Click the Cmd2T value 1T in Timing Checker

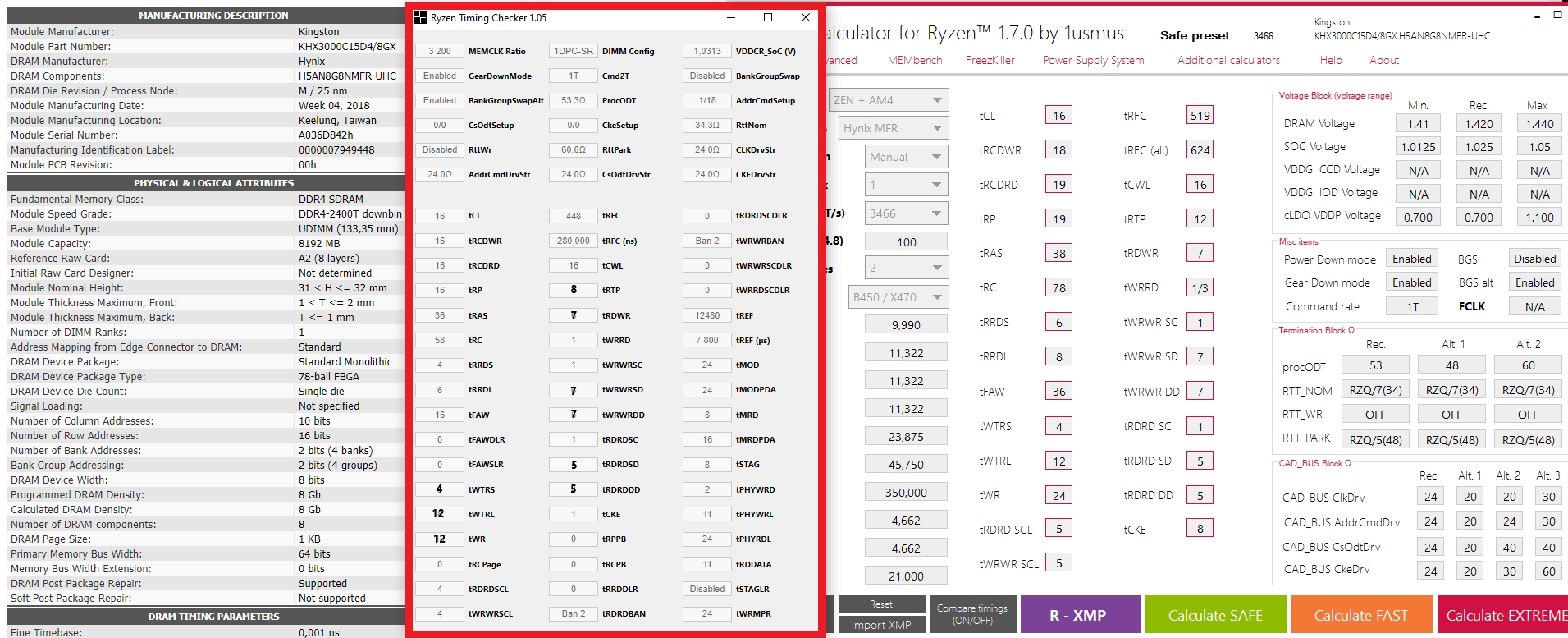[574, 76]
